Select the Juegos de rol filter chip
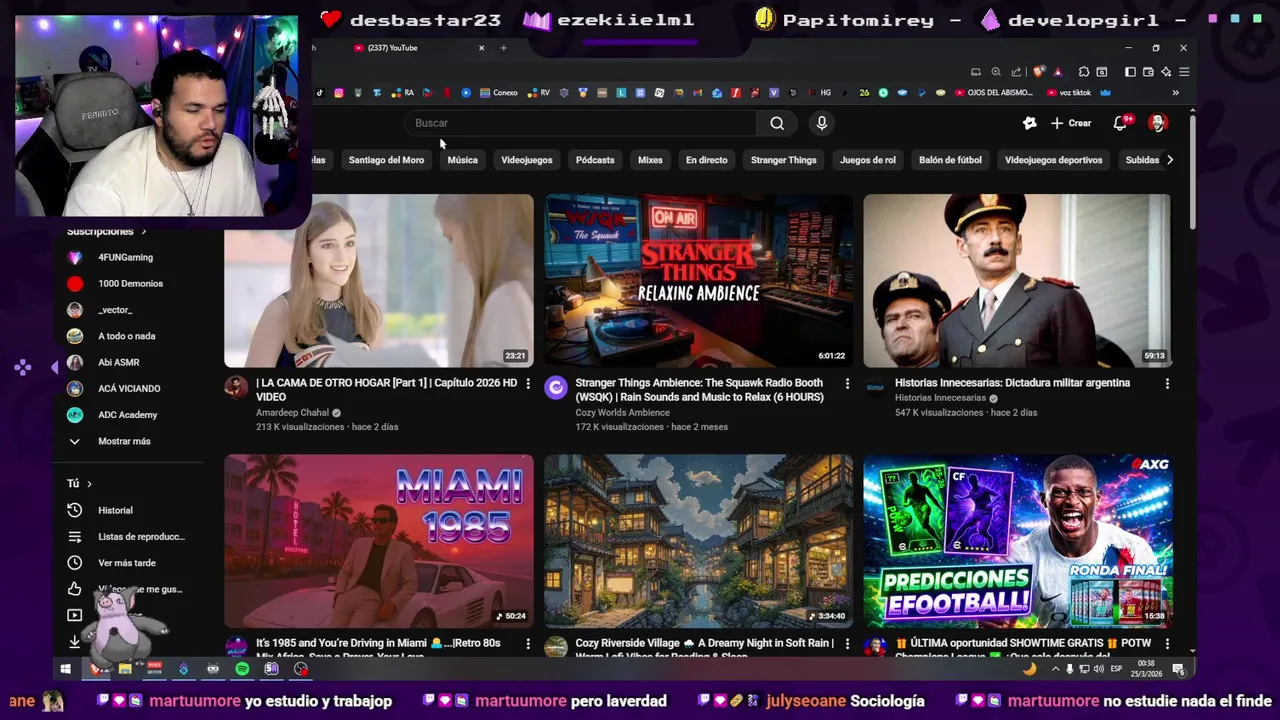Viewport: 1280px width, 720px height. coord(867,160)
